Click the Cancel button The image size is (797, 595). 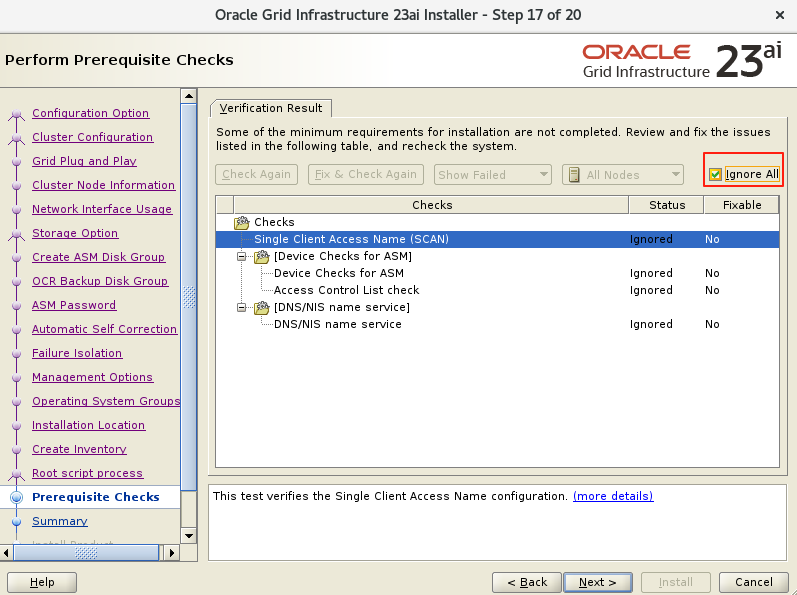point(753,582)
